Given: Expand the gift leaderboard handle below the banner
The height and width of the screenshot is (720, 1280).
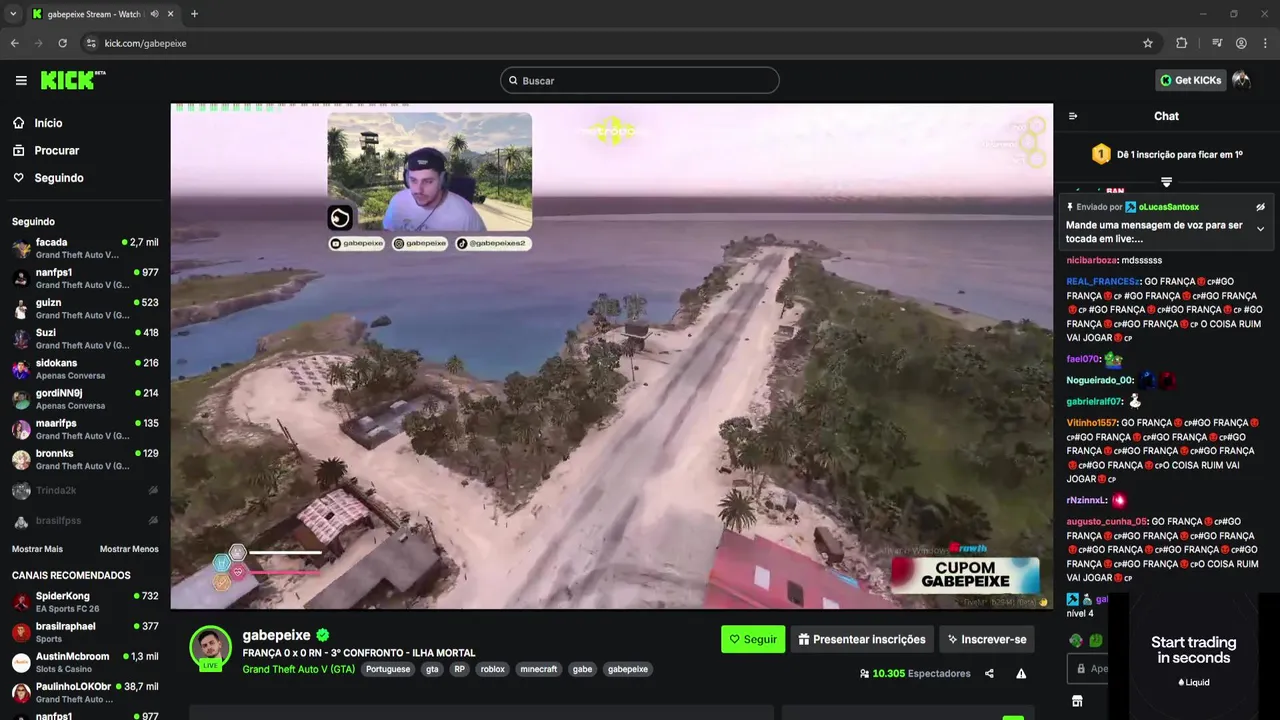Looking at the screenshot, I should 1166,182.
